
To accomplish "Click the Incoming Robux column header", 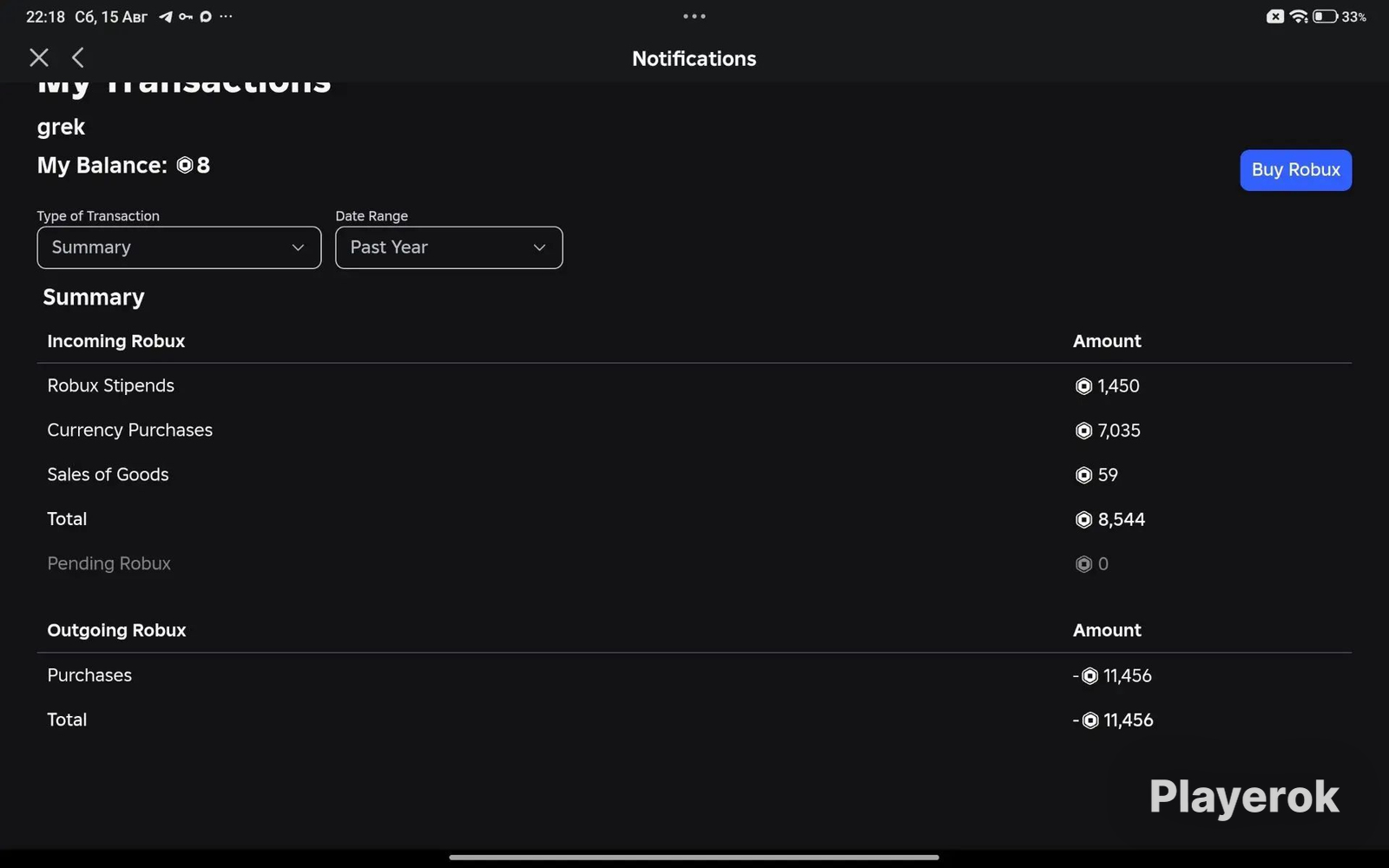I will [x=115, y=341].
